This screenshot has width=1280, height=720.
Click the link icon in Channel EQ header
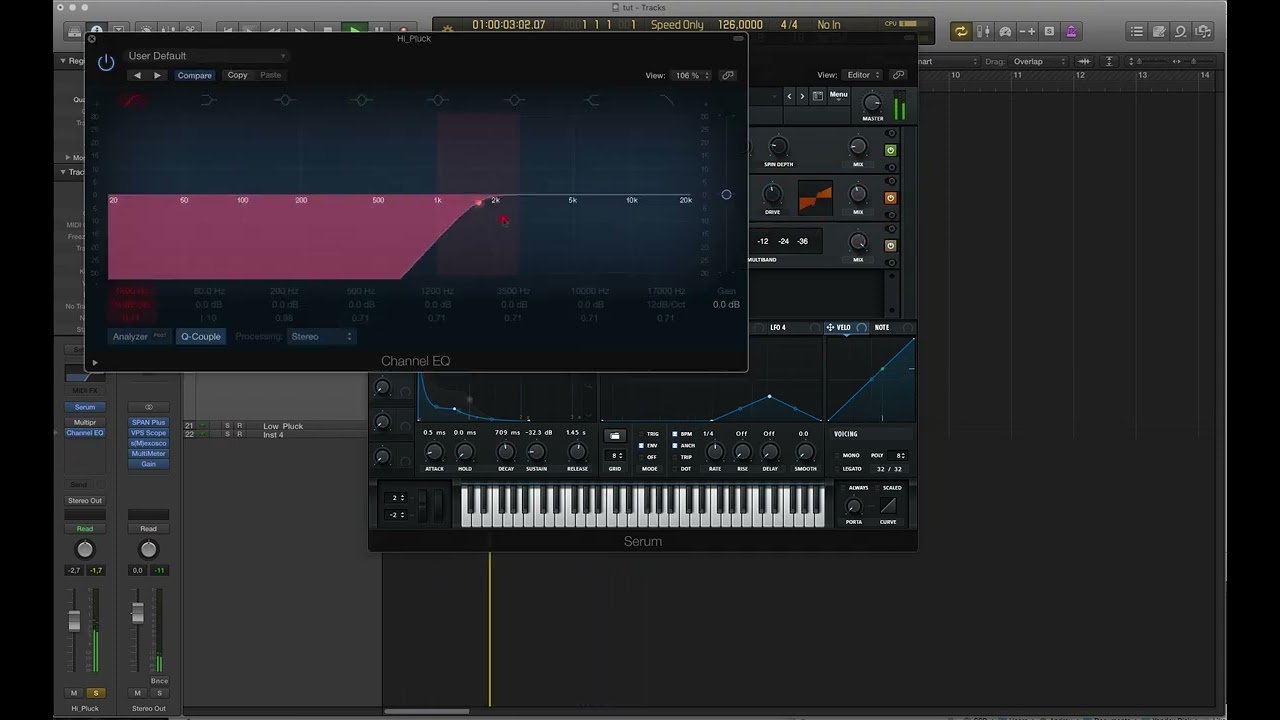(x=728, y=75)
